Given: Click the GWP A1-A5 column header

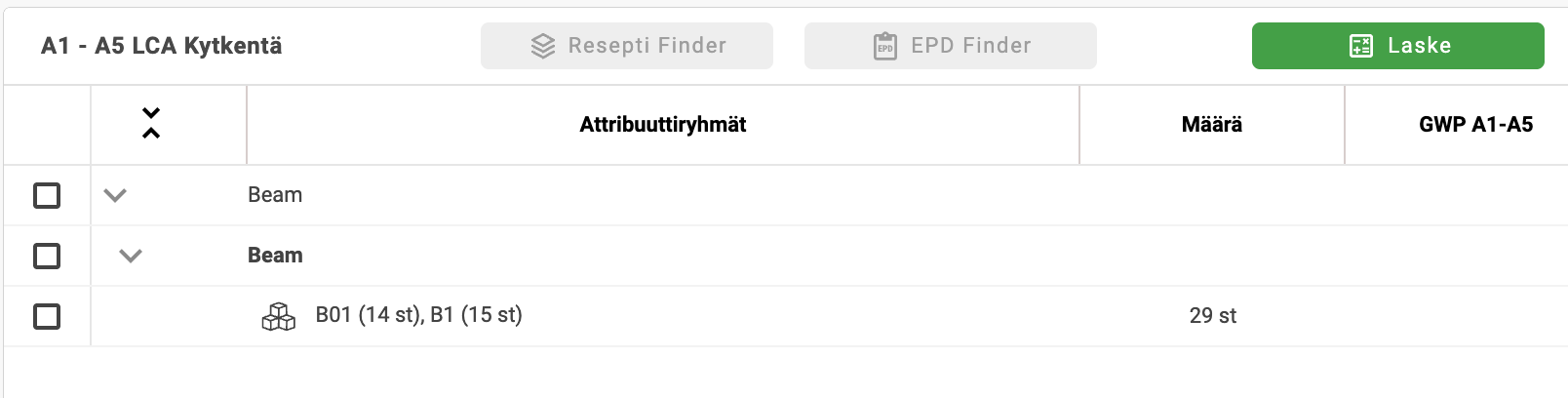Looking at the screenshot, I should pyautogui.click(x=1475, y=125).
